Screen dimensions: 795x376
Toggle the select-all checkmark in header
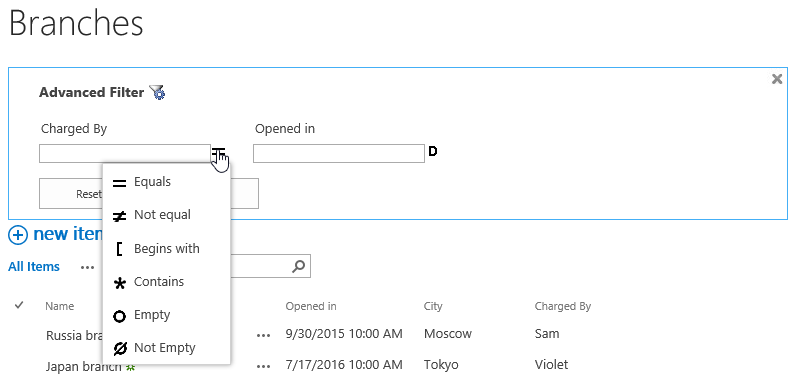pyautogui.click(x=19, y=305)
